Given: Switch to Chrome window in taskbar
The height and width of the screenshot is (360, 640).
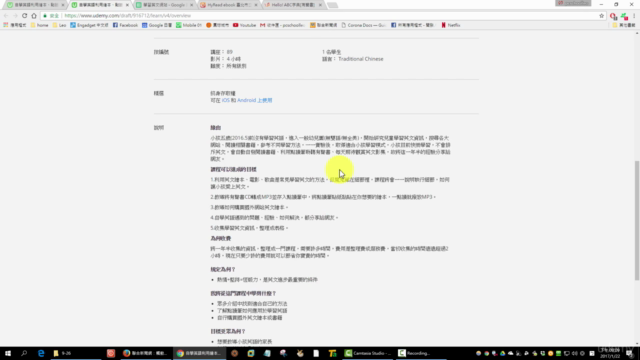Looking at the screenshot, I should click(x=199, y=353).
